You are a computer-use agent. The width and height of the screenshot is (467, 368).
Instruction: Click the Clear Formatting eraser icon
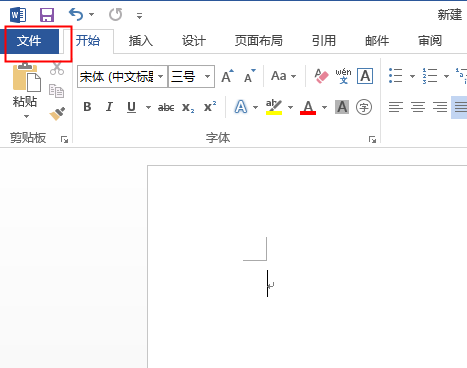[x=321, y=76]
